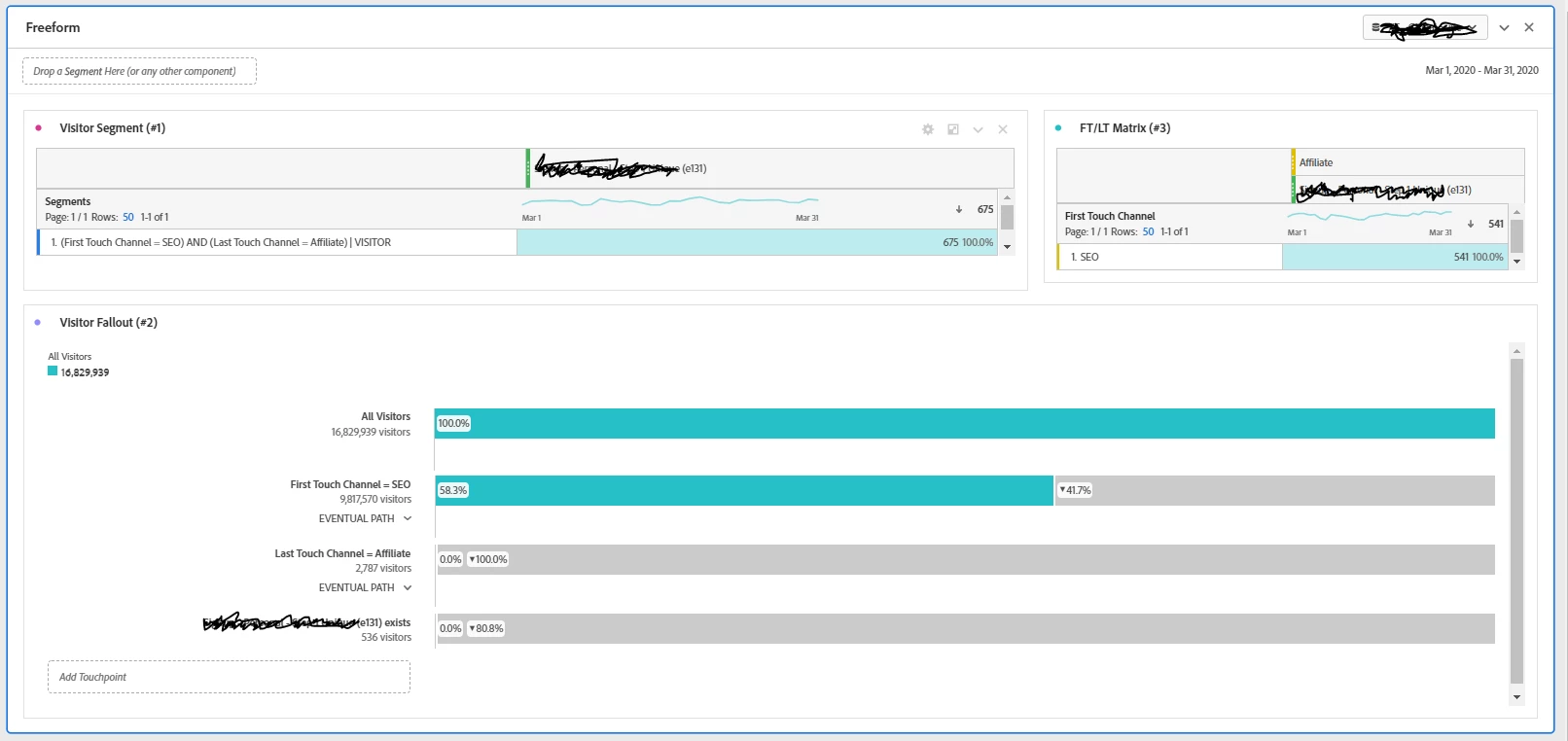1568x741 pixels.
Task: Expand EVENTUAL PATH under Last Touch Channel = Affiliate
Action: click(365, 587)
